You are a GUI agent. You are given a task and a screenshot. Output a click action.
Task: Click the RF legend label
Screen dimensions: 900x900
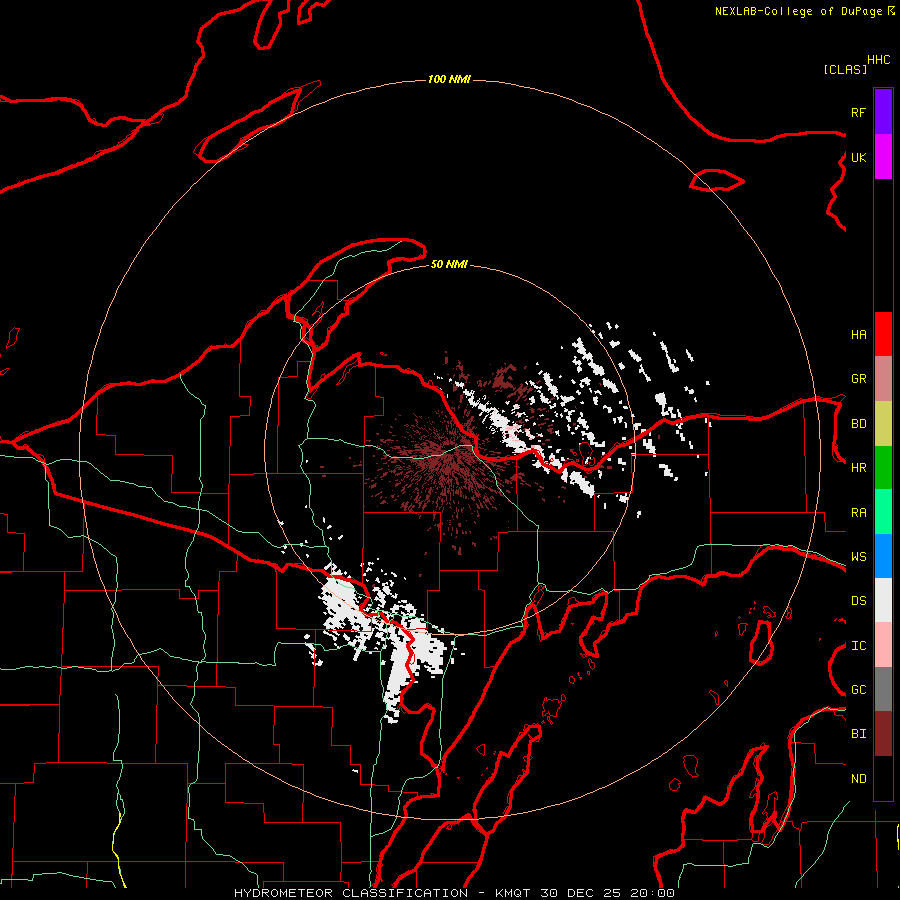click(858, 112)
